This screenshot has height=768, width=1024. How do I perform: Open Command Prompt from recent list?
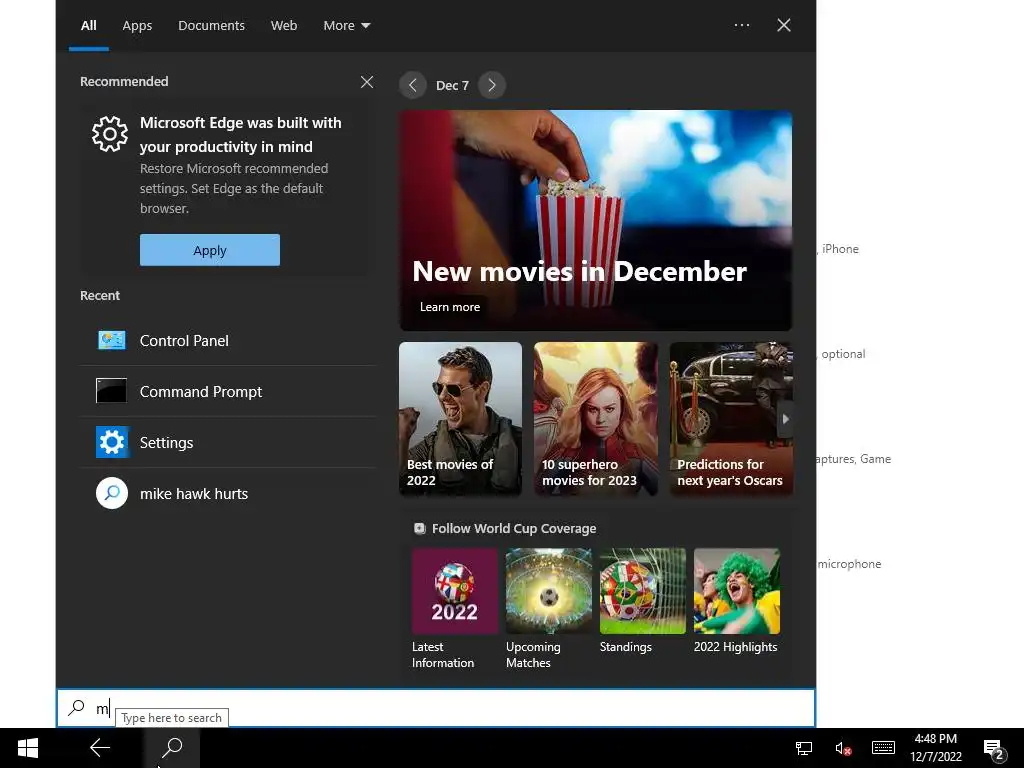[227, 391]
